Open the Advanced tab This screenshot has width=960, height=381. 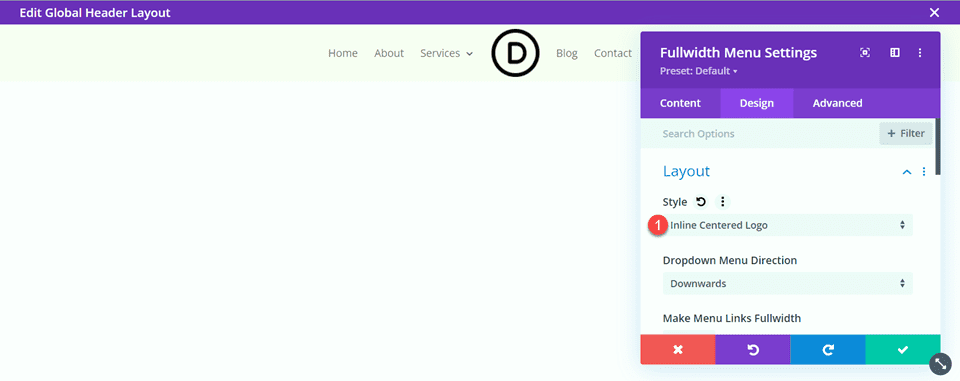[x=838, y=103]
